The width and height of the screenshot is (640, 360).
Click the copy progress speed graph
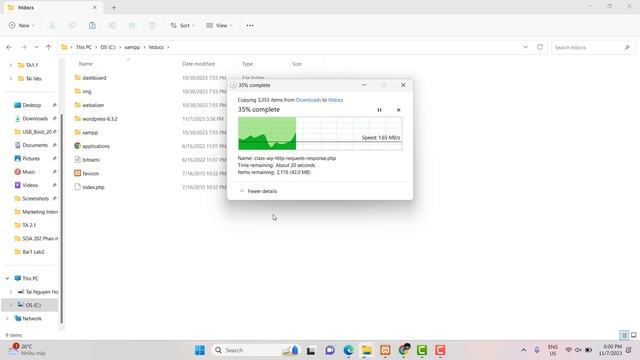tap(320, 133)
